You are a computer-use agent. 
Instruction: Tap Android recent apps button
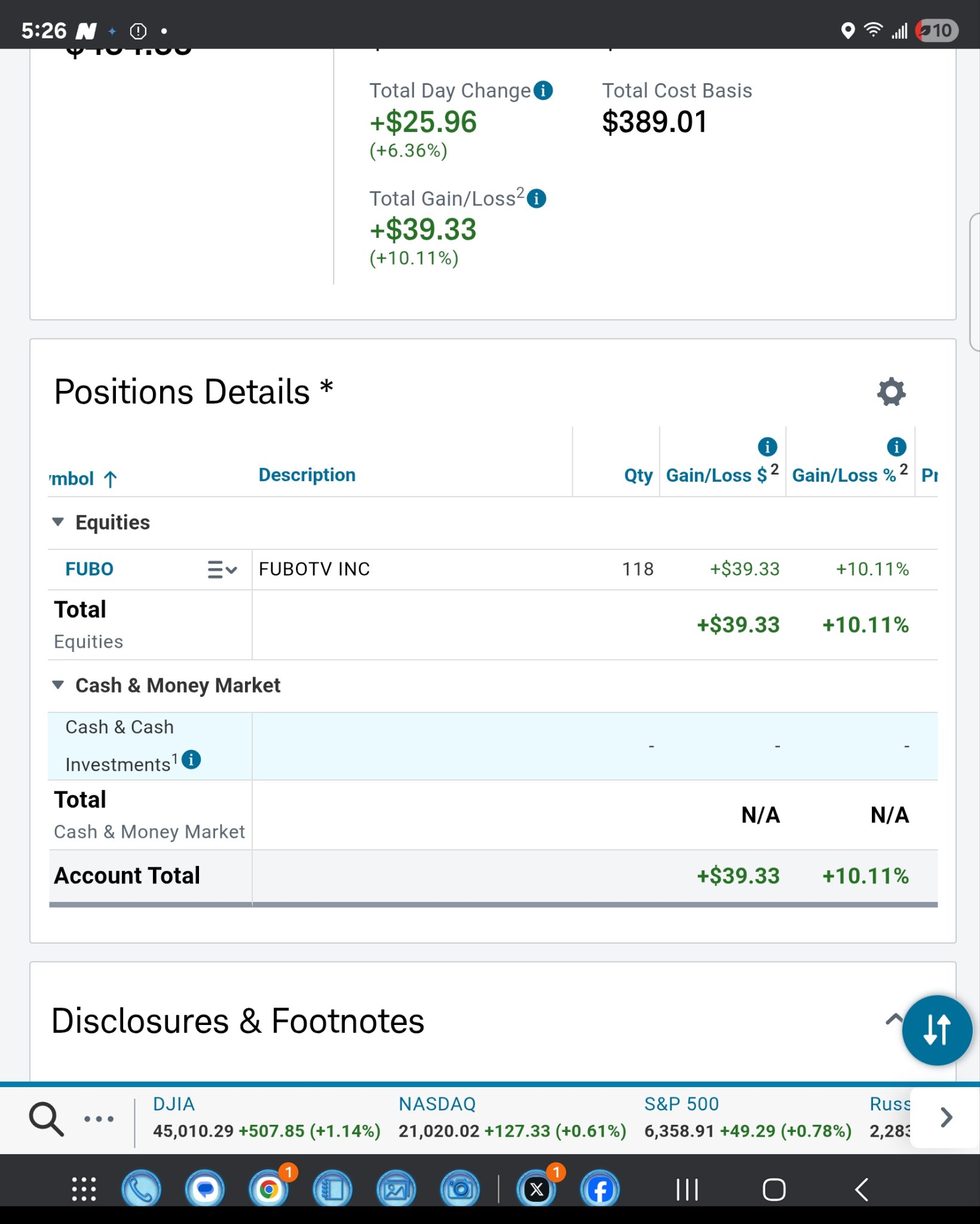(687, 1189)
